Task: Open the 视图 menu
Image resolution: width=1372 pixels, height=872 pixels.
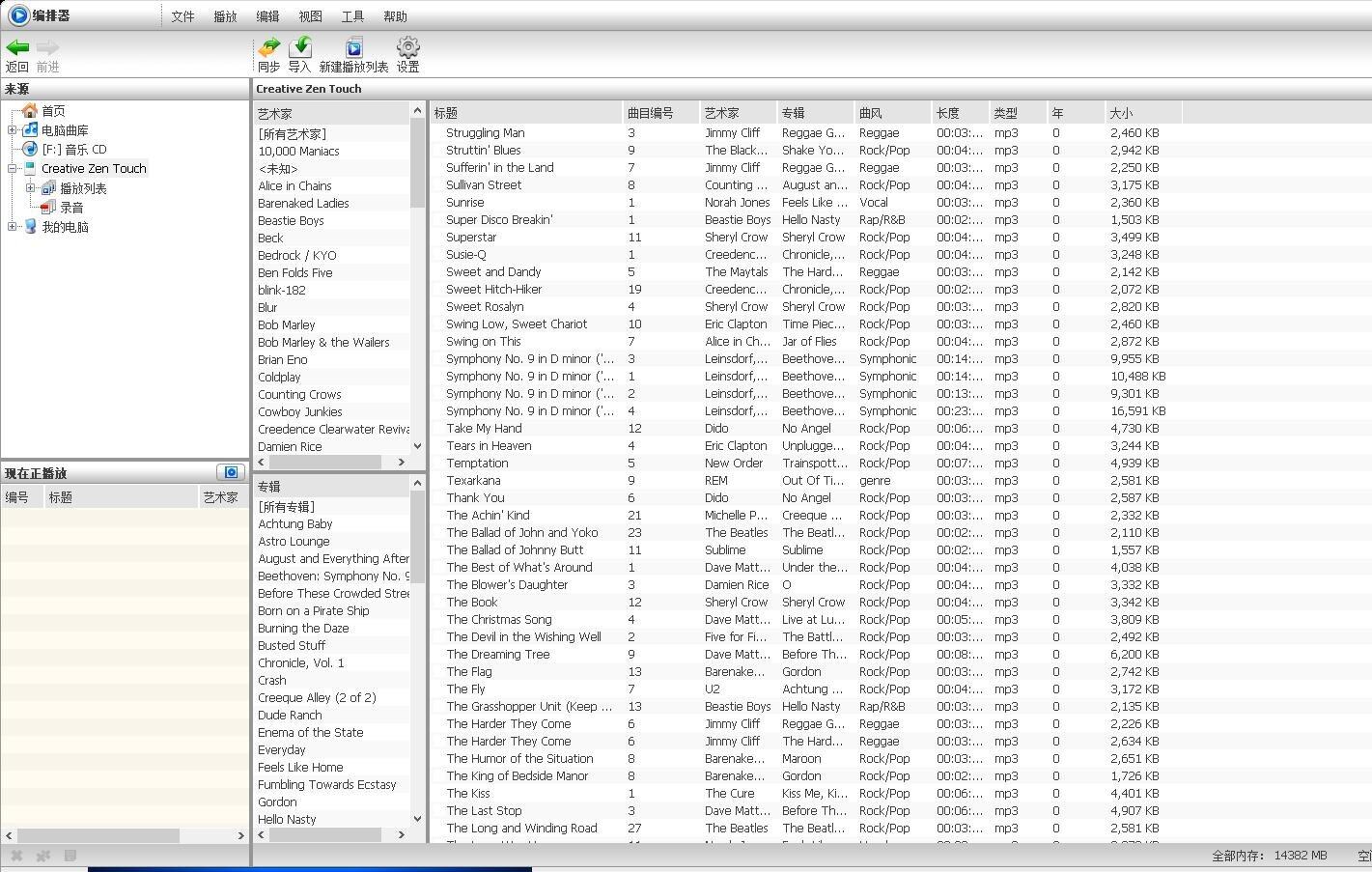Action: click(x=310, y=16)
